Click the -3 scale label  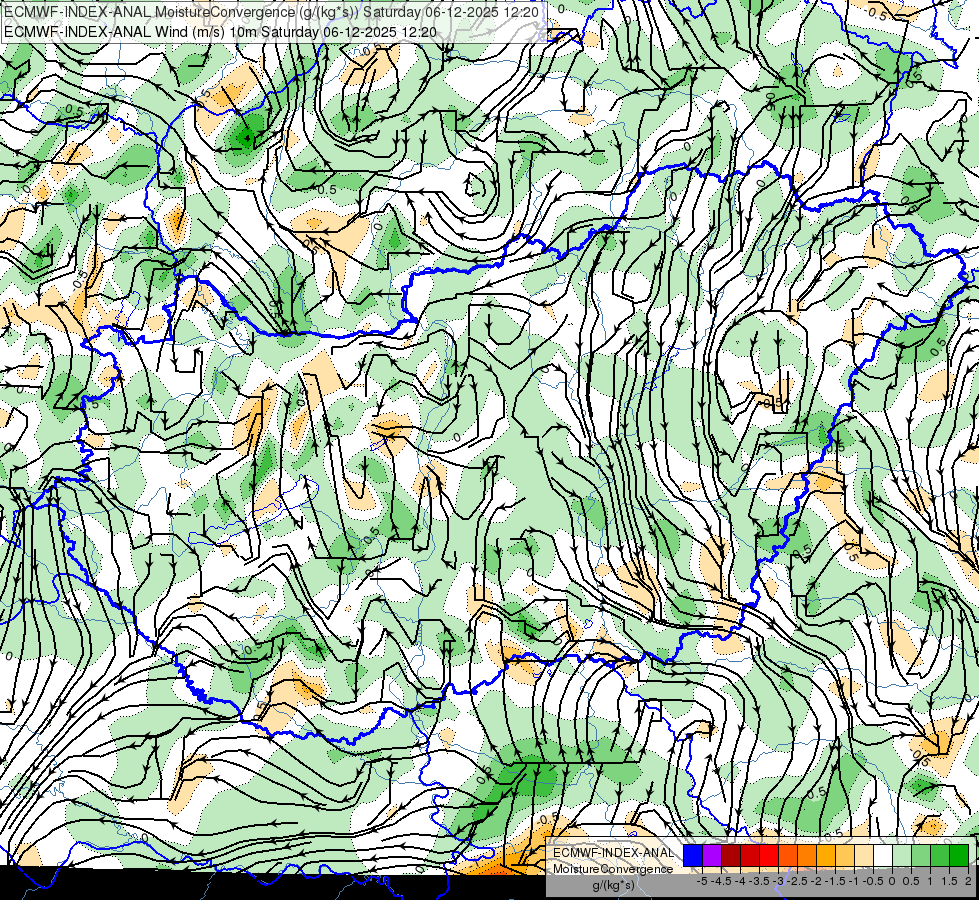[x=779, y=881]
